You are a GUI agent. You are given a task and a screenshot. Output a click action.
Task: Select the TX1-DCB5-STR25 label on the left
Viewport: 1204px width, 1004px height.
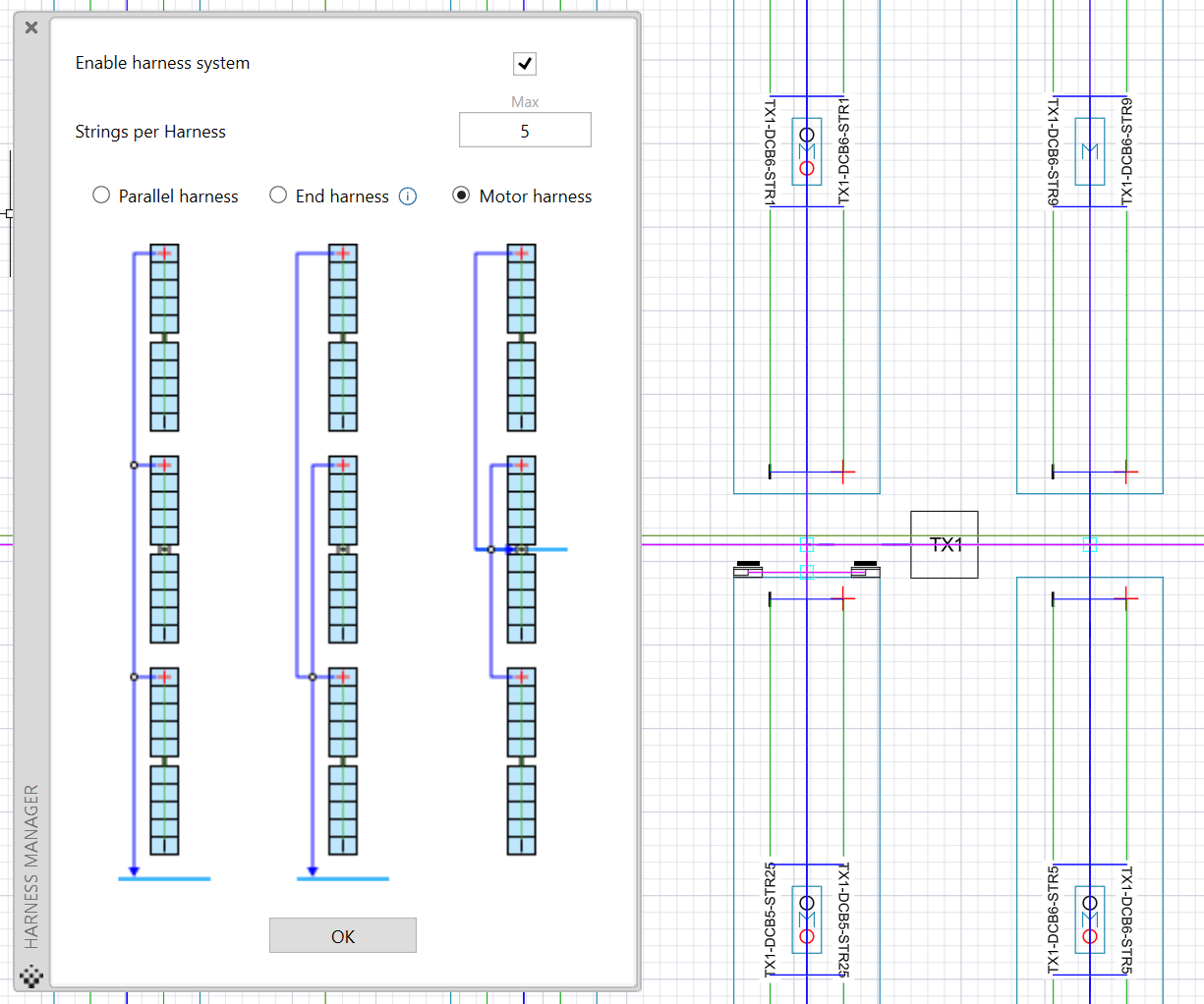click(771, 920)
